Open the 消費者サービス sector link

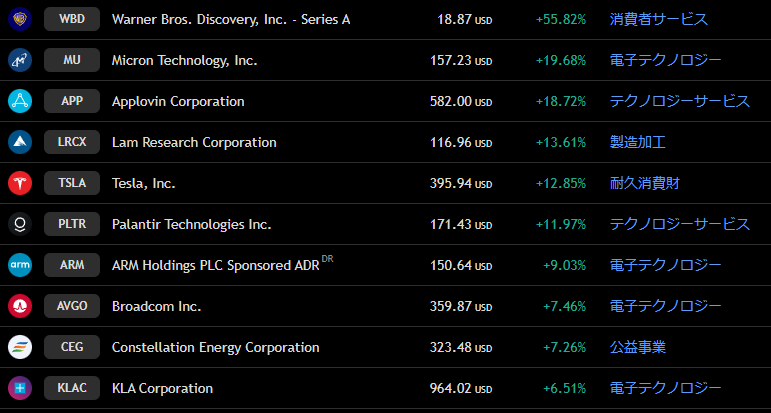tap(658, 19)
